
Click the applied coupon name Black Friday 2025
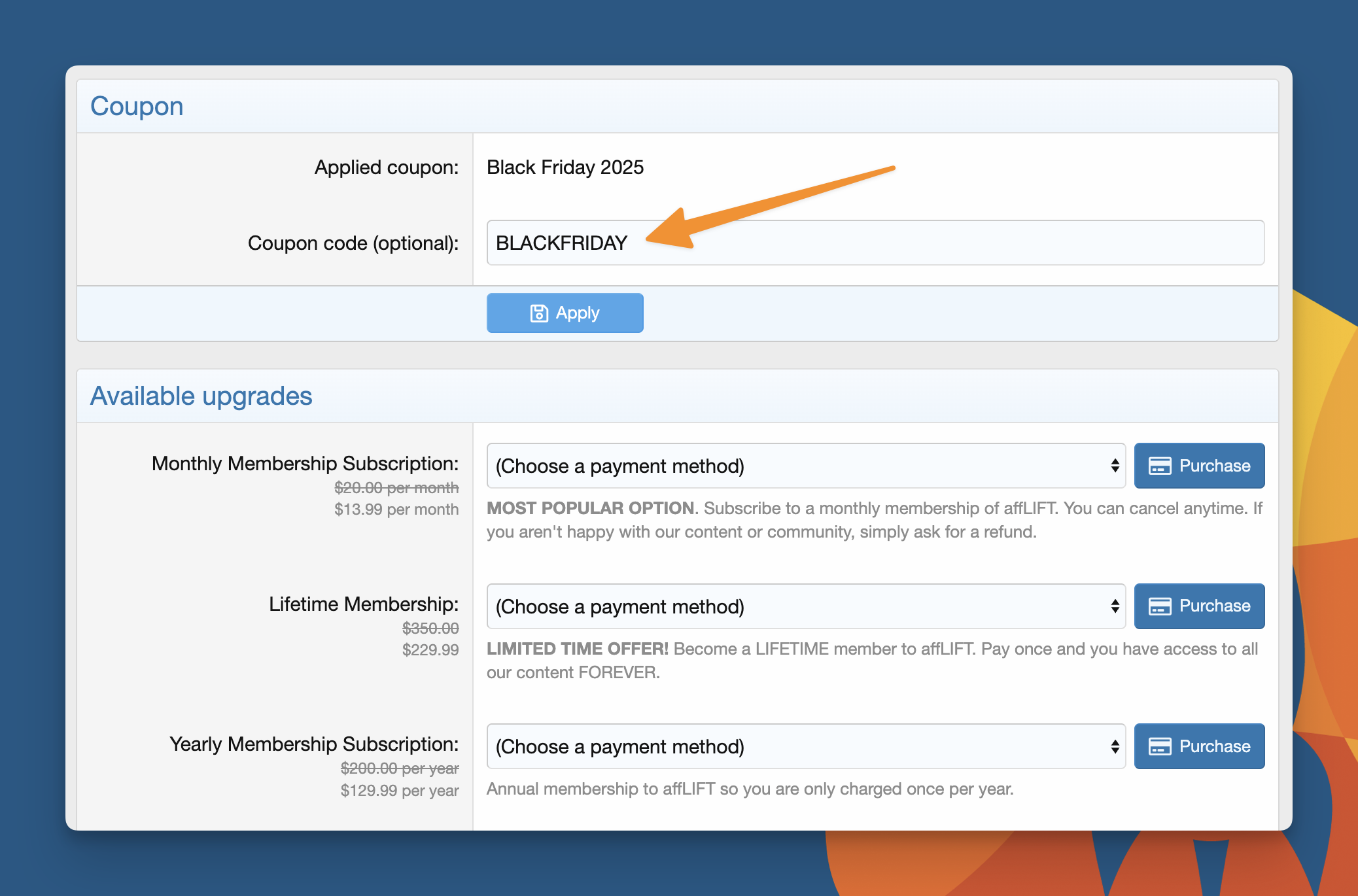click(x=565, y=167)
